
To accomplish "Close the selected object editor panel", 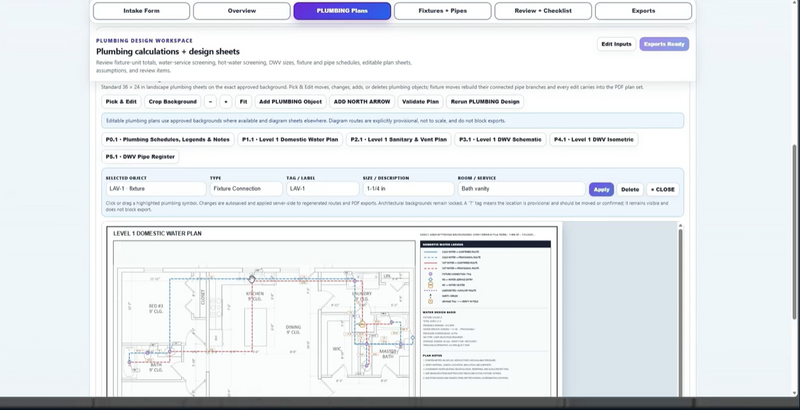I will [x=663, y=189].
